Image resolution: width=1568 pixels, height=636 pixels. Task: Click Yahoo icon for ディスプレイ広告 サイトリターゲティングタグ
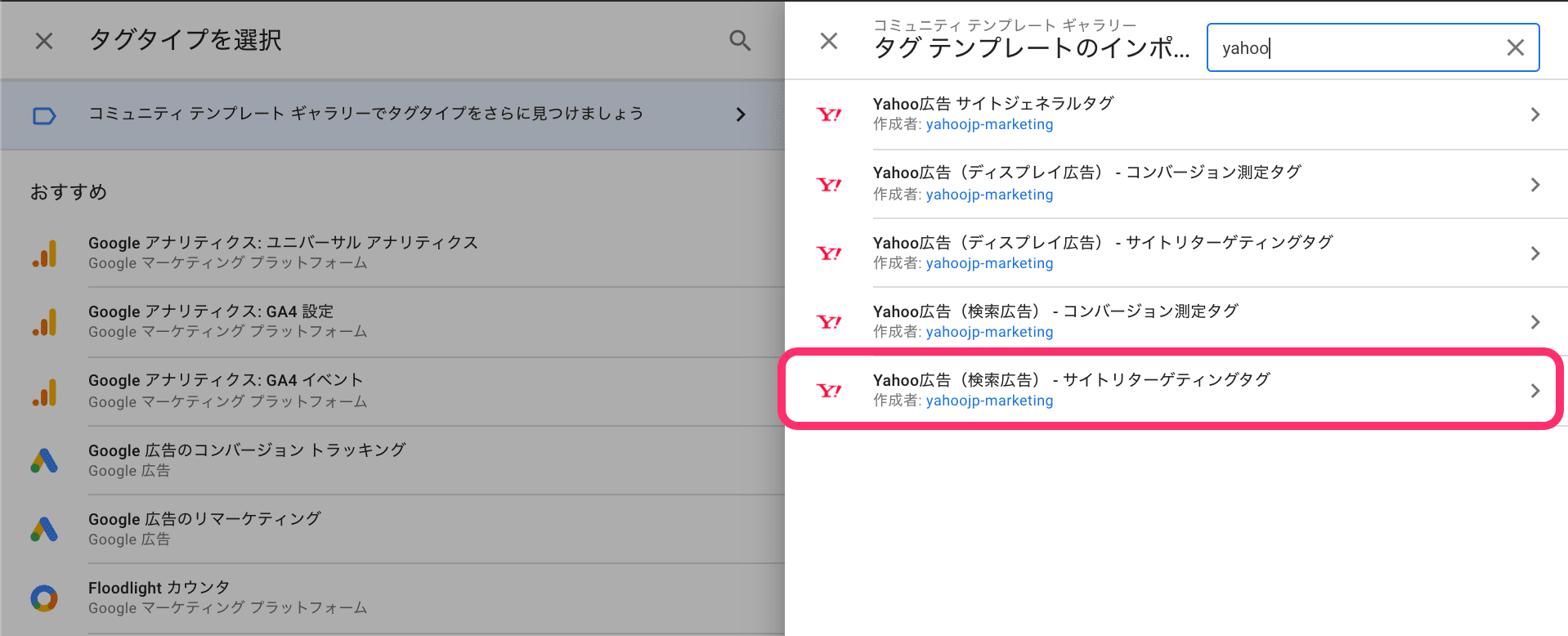(x=829, y=253)
